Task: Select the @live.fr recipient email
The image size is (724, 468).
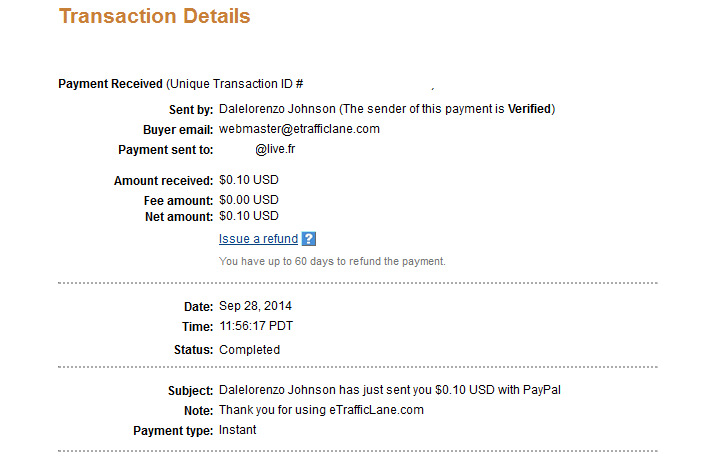Action: point(275,149)
